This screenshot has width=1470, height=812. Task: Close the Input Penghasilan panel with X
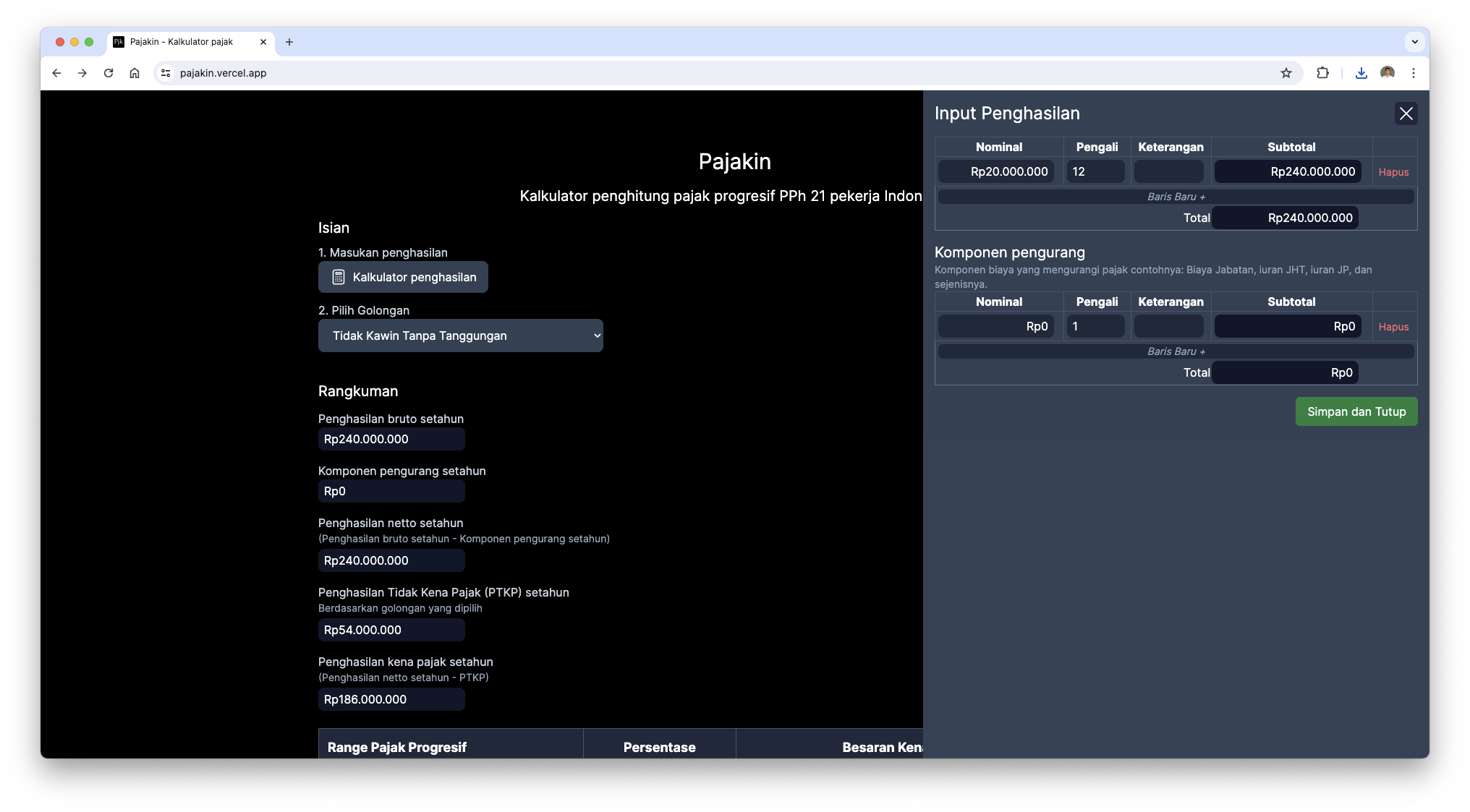coord(1406,114)
